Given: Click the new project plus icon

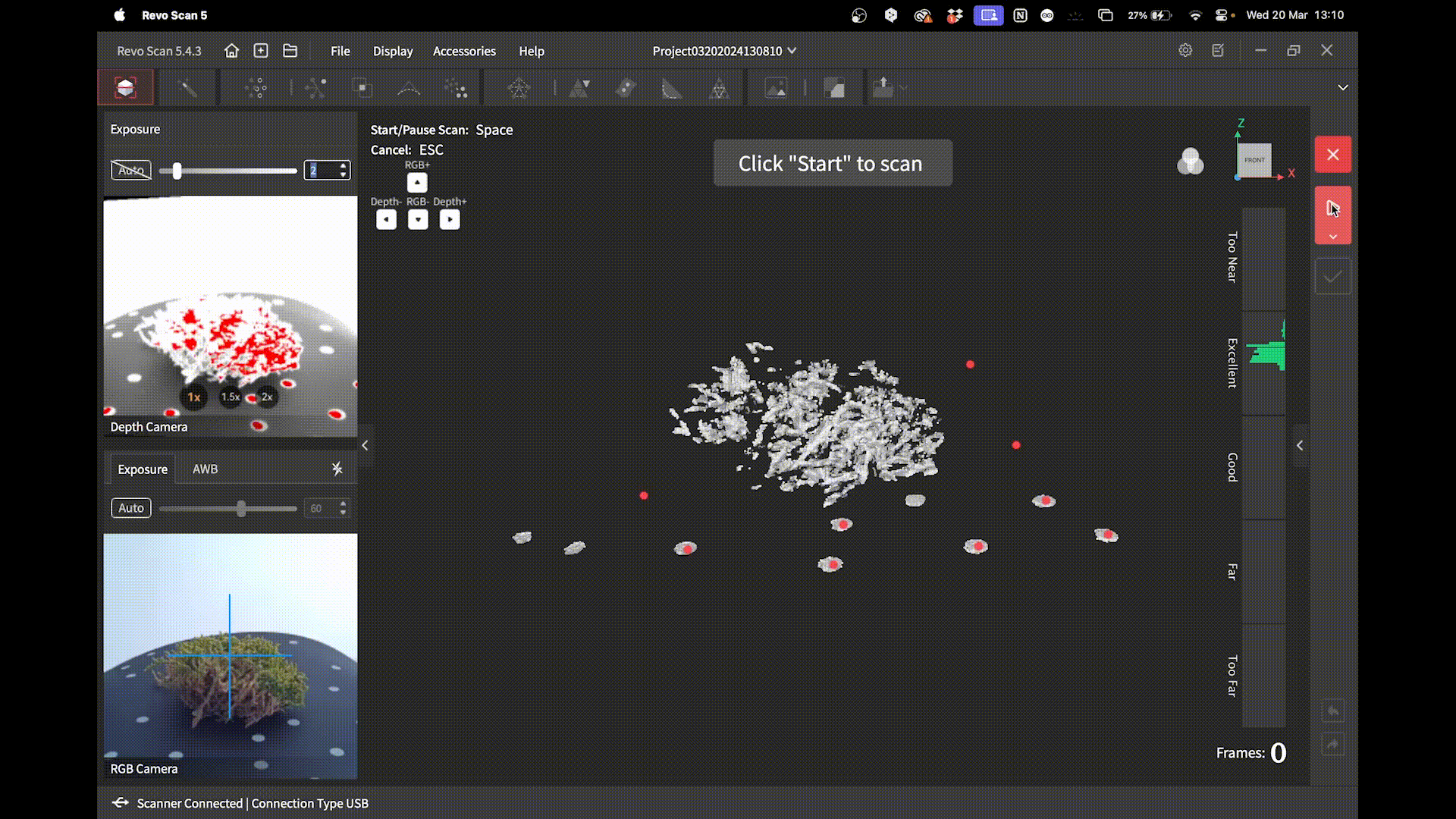Looking at the screenshot, I should pos(261,51).
